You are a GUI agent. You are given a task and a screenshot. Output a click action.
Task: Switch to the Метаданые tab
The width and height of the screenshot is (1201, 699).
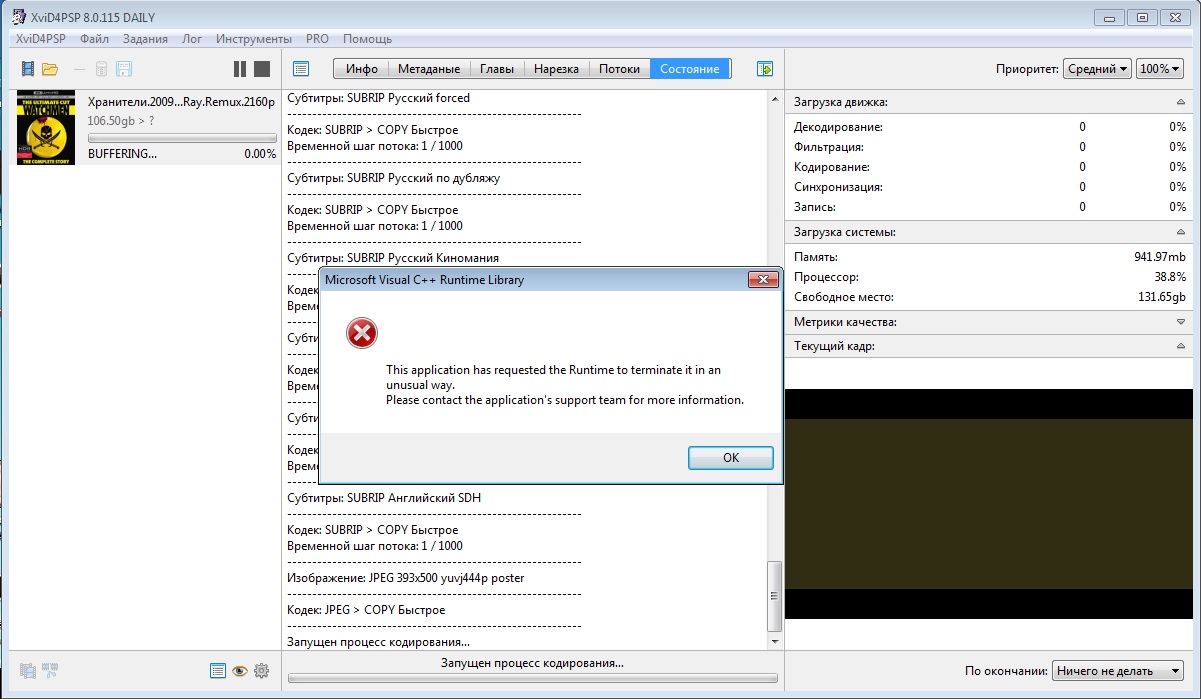(x=428, y=69)
